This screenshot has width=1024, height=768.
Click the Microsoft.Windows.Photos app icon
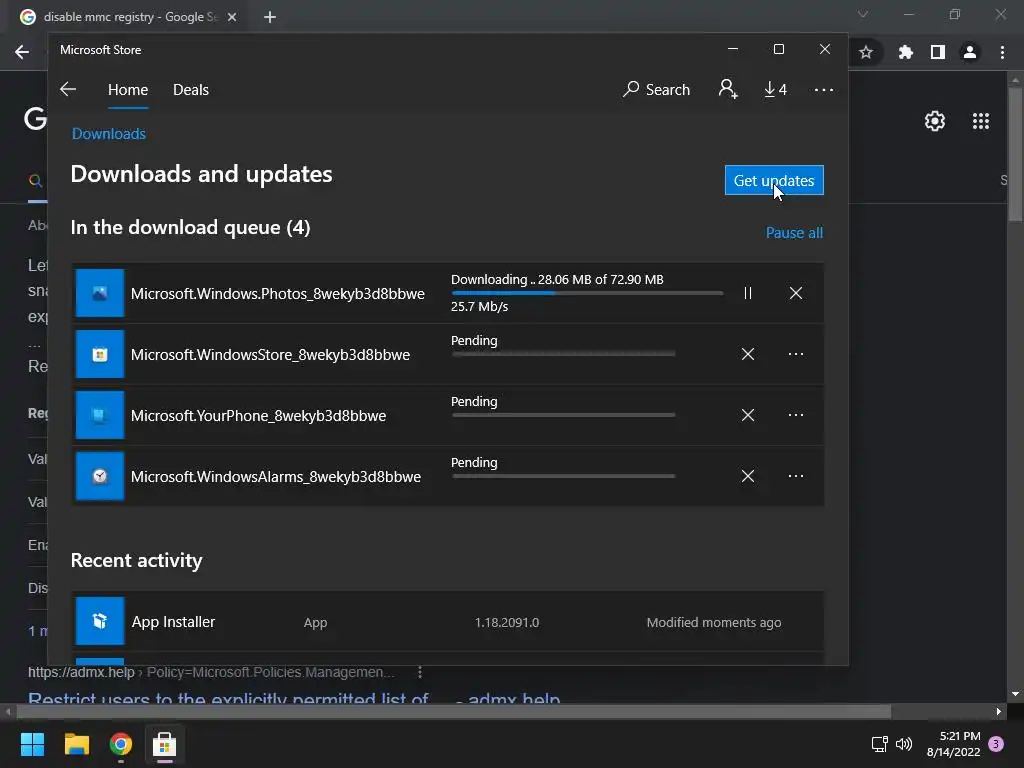coord(100,293)
